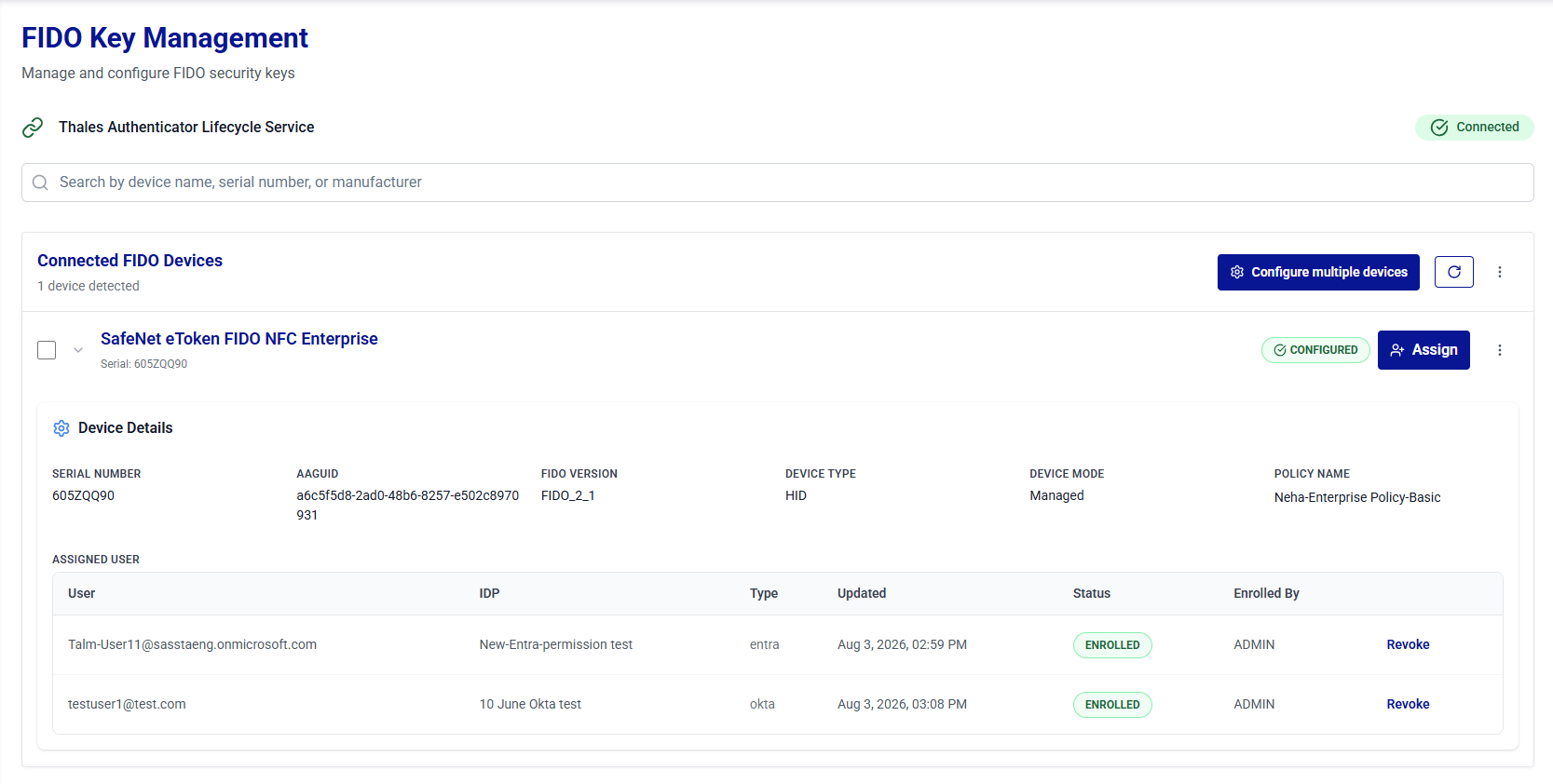Click the ASSIGNED USER label
Image resolution: width=1553 pixels, height=784 pixels.
pos(96,560)
